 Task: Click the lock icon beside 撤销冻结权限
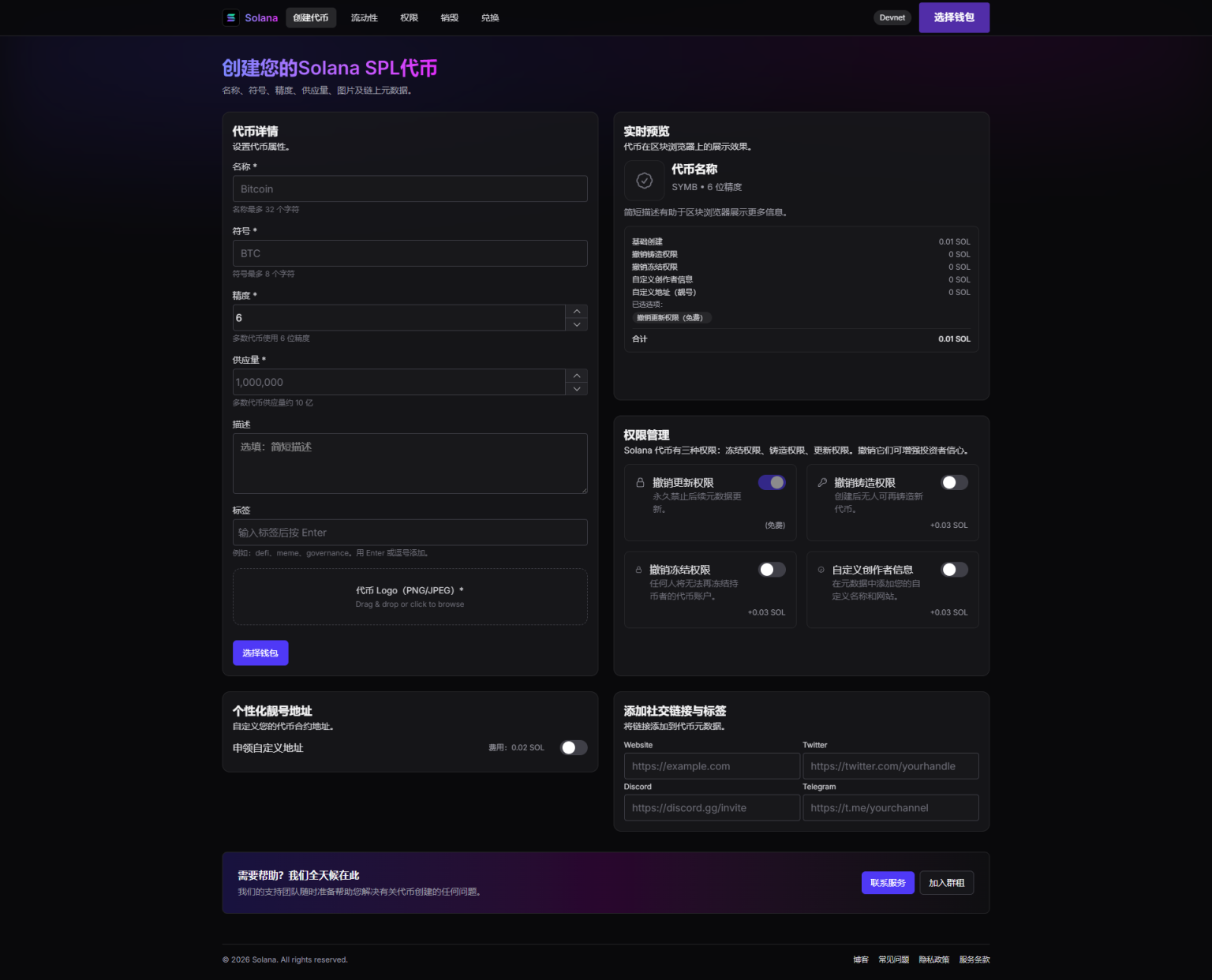point(638,570)
